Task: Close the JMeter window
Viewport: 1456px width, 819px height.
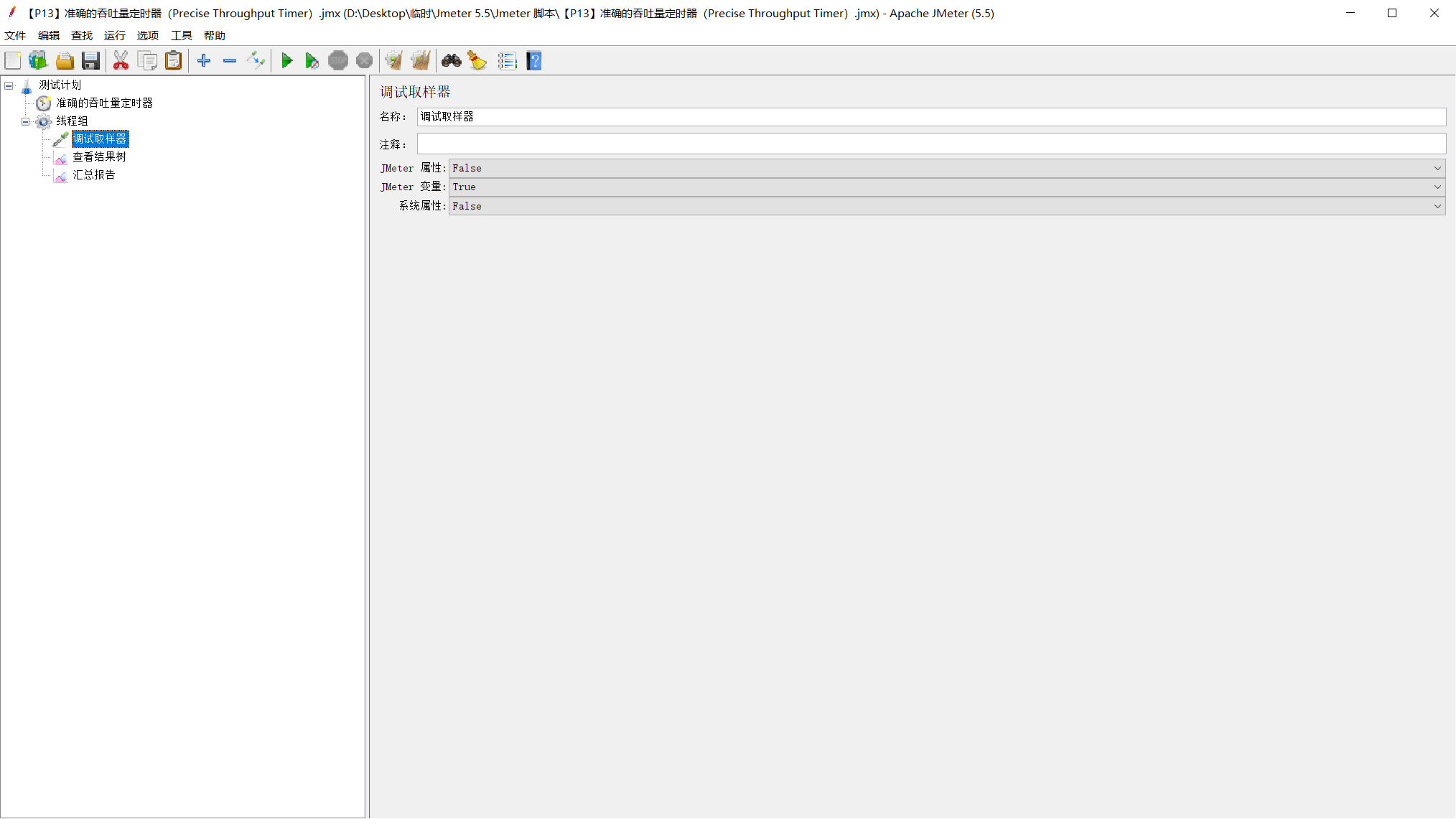Action: point(1434,13)
